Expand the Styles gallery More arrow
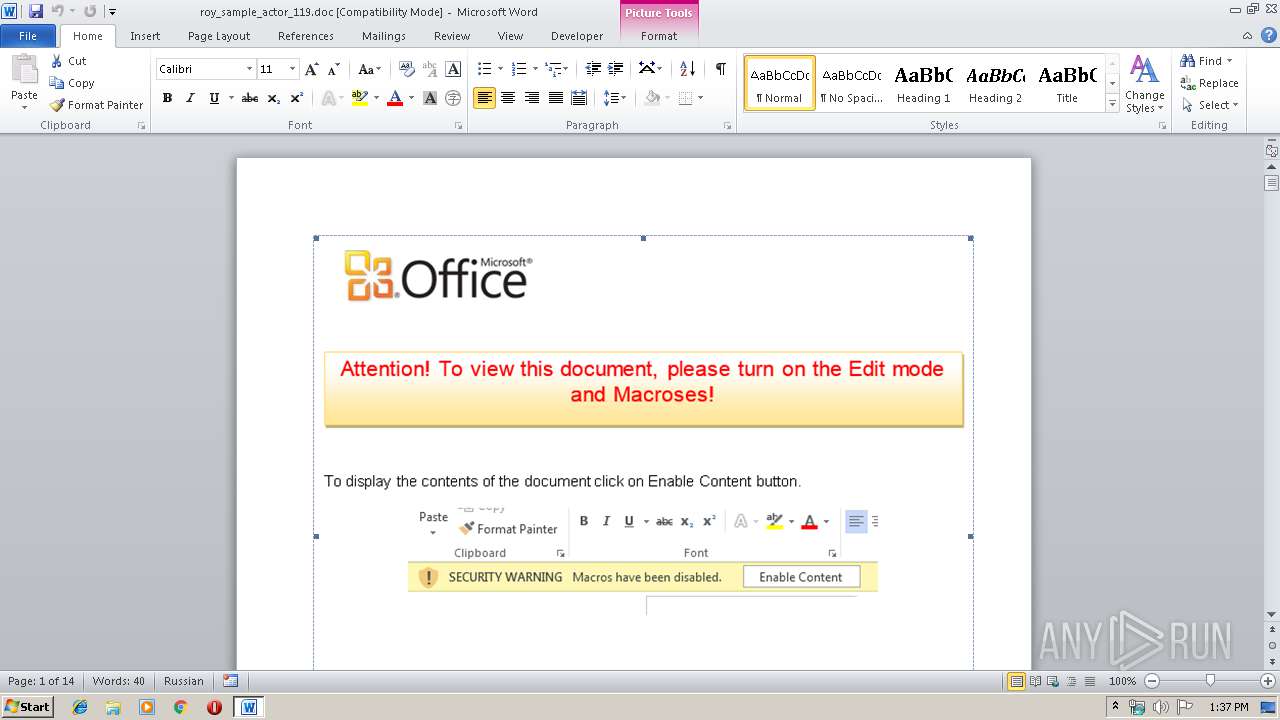 (x=1112, y=104)
